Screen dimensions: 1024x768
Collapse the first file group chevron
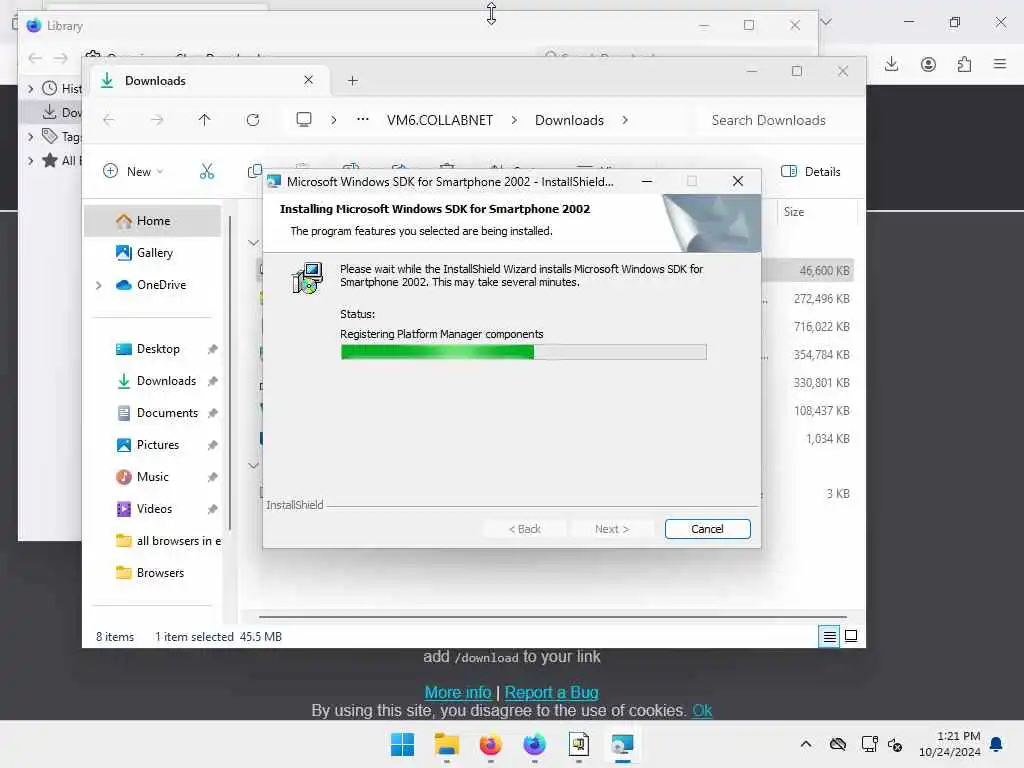pos(253,243)
